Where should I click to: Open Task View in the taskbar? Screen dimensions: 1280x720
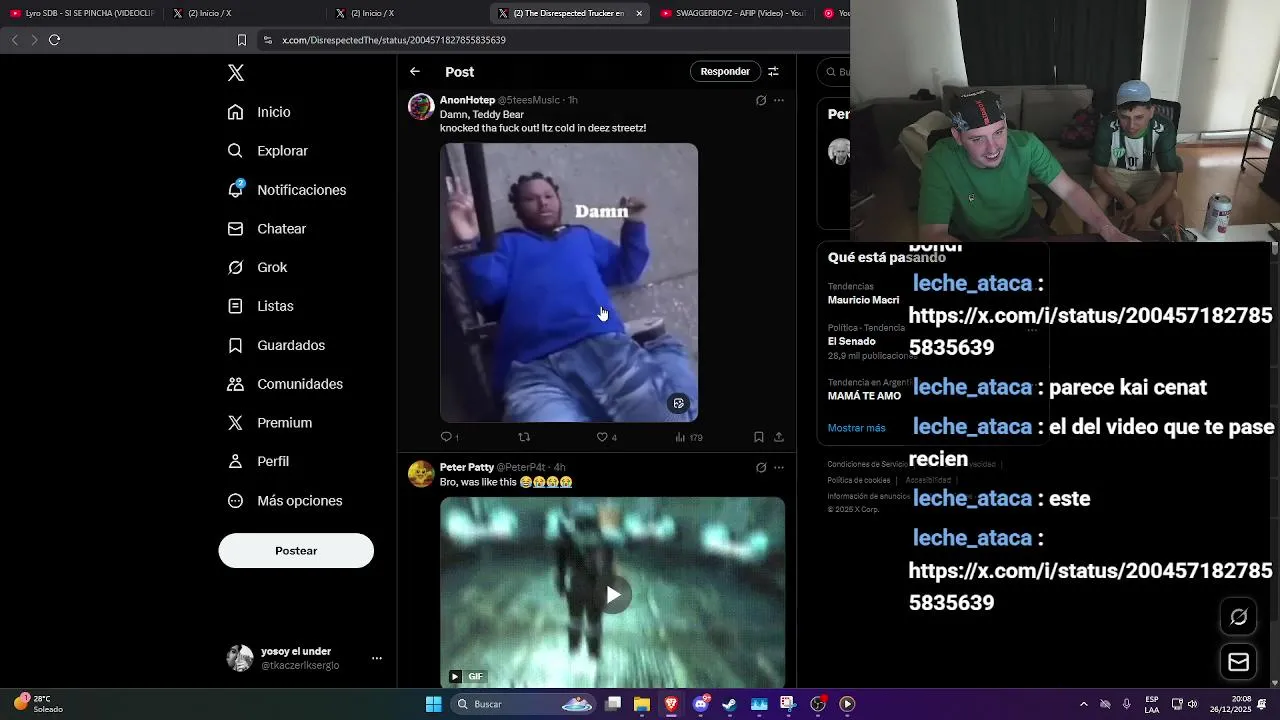[613, 704]
